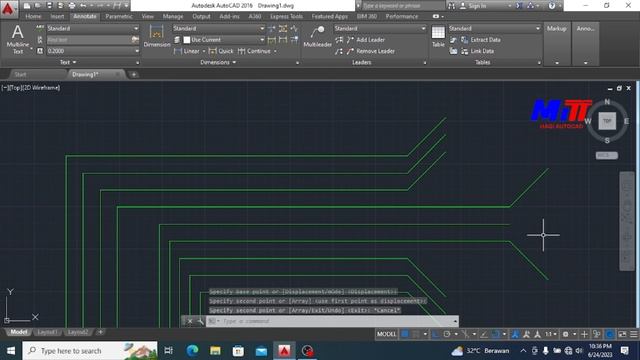Screen dimensions: 640x360
Task: Switch to the Home ribbon tab
Action: (33, 16)
